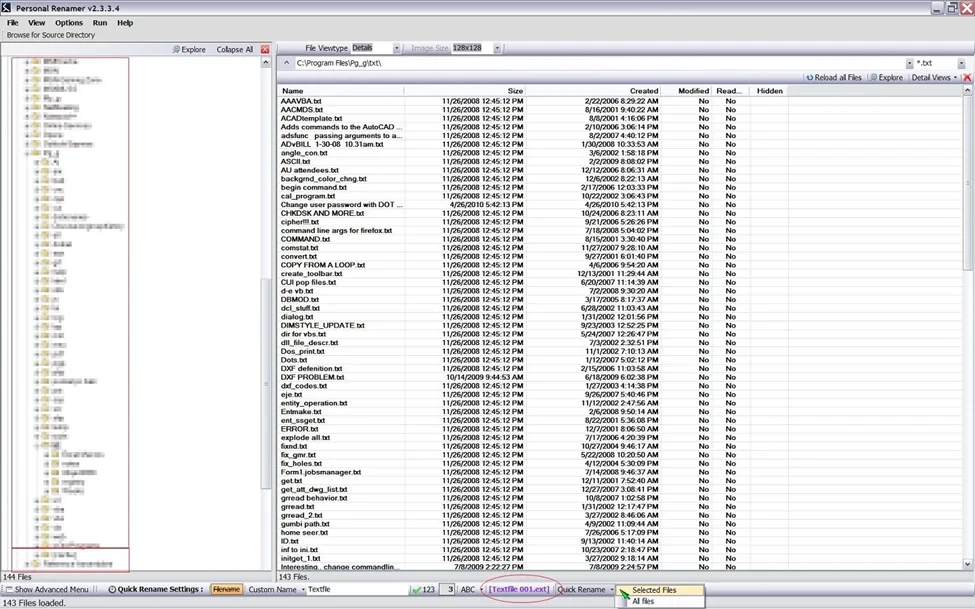Toggle Show Advanced Menu checkbox
The image size is (975, 609).
pos(9,590)
